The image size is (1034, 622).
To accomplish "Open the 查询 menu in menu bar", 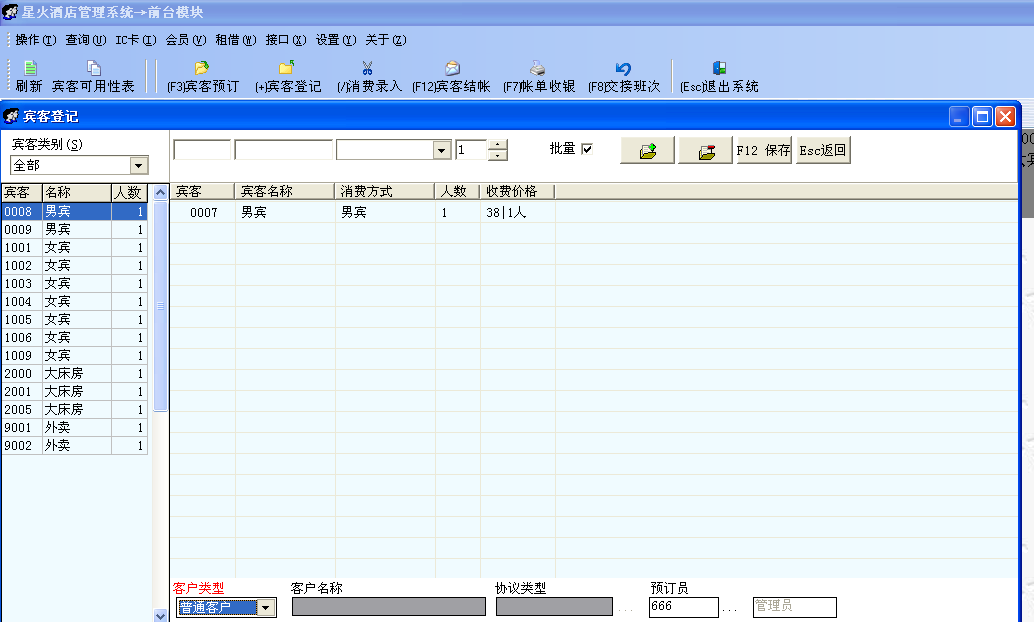I will pyautogui.click(x=85, y=40).
